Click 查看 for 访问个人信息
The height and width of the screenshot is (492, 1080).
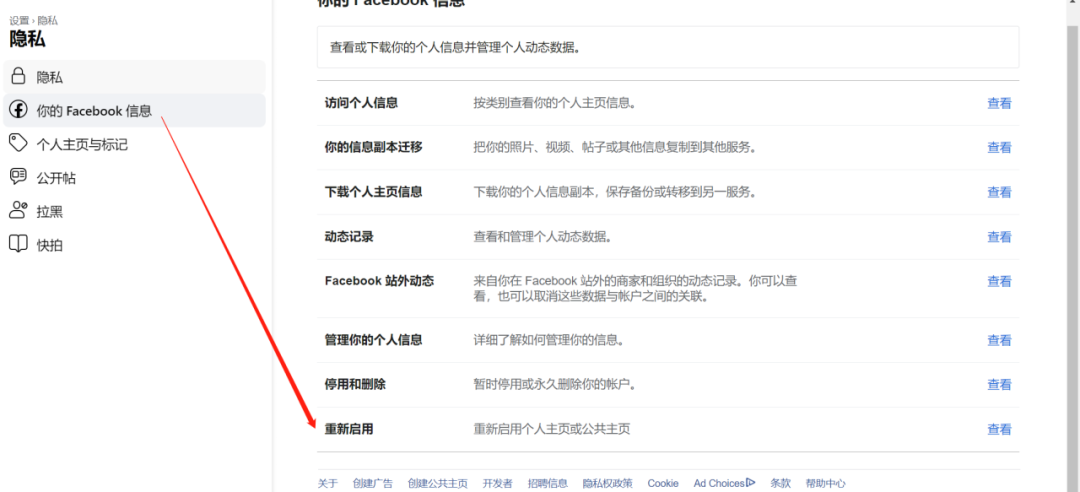click(x=999, y=103)
